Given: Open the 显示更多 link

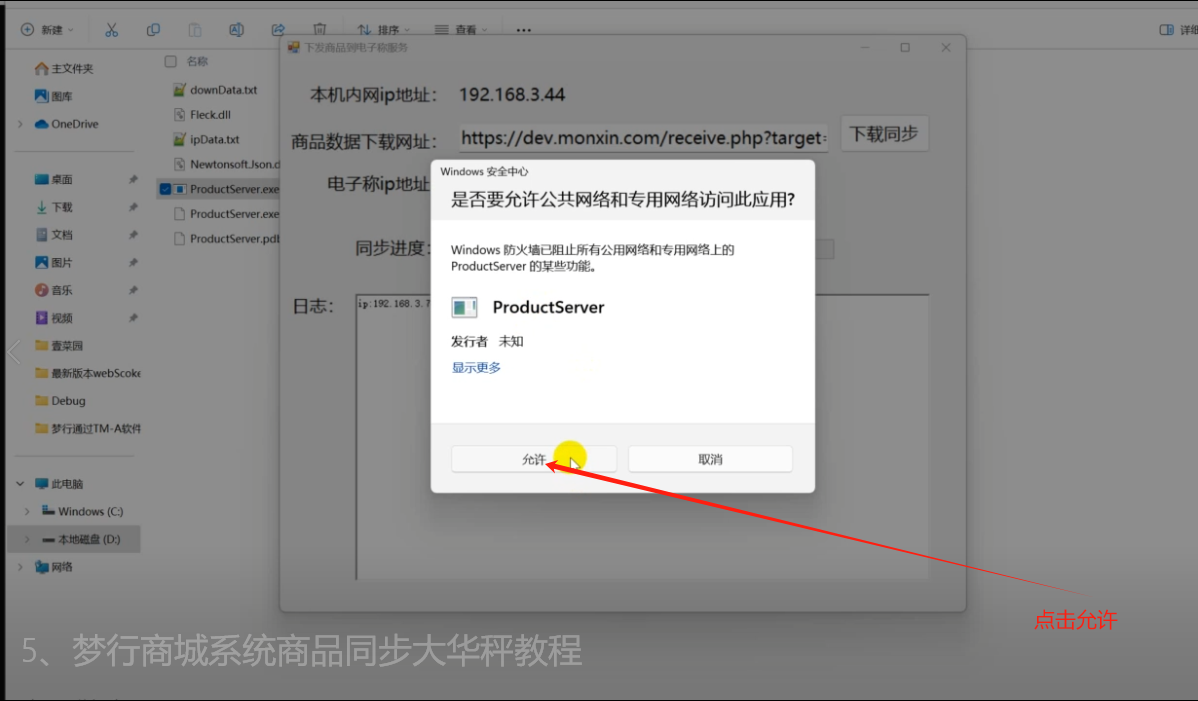Looking at the screenshot, I should tap(476, 367).
